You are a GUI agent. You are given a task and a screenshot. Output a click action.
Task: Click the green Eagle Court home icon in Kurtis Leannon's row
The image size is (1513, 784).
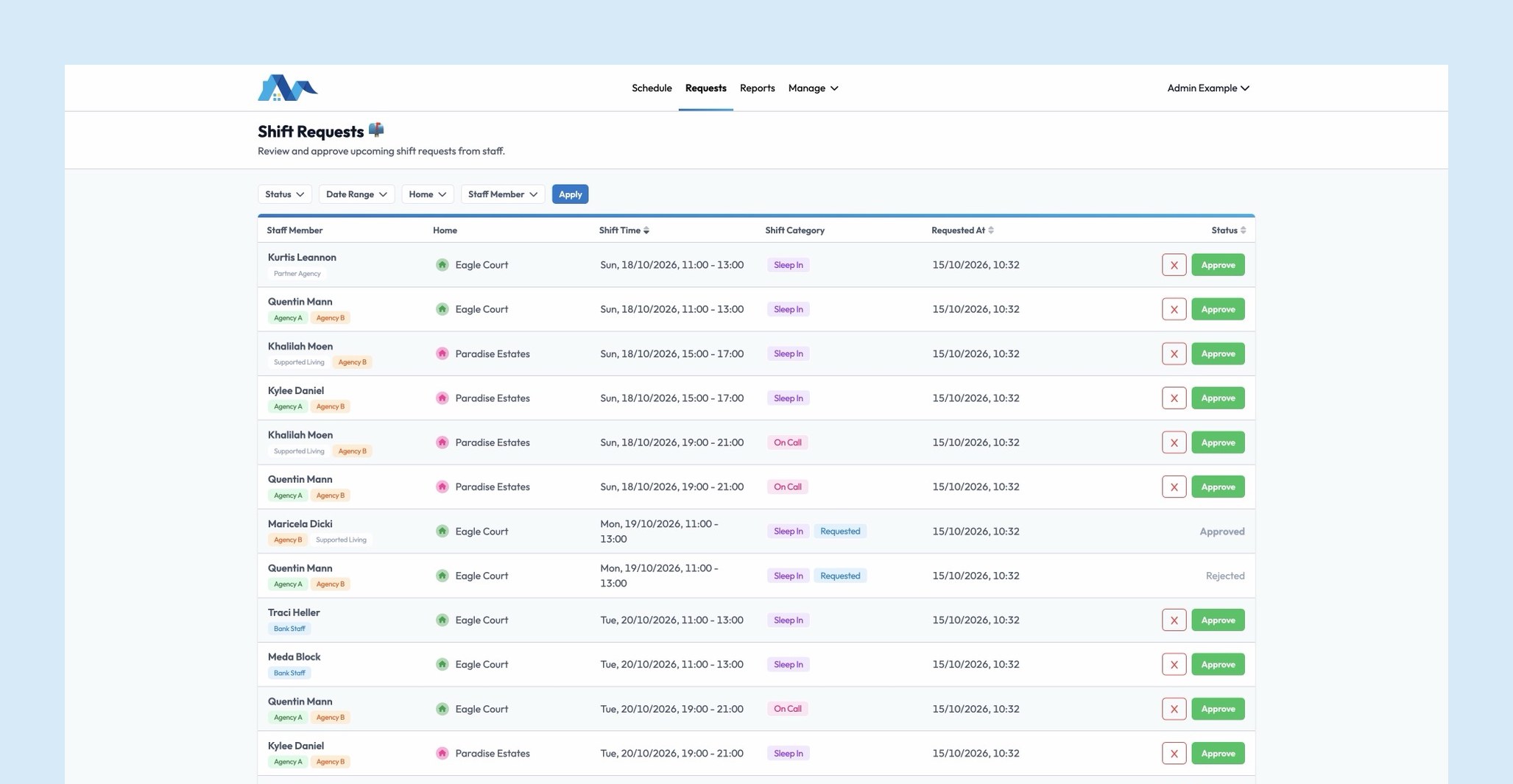pyautogui.click(x=442, y=265)
